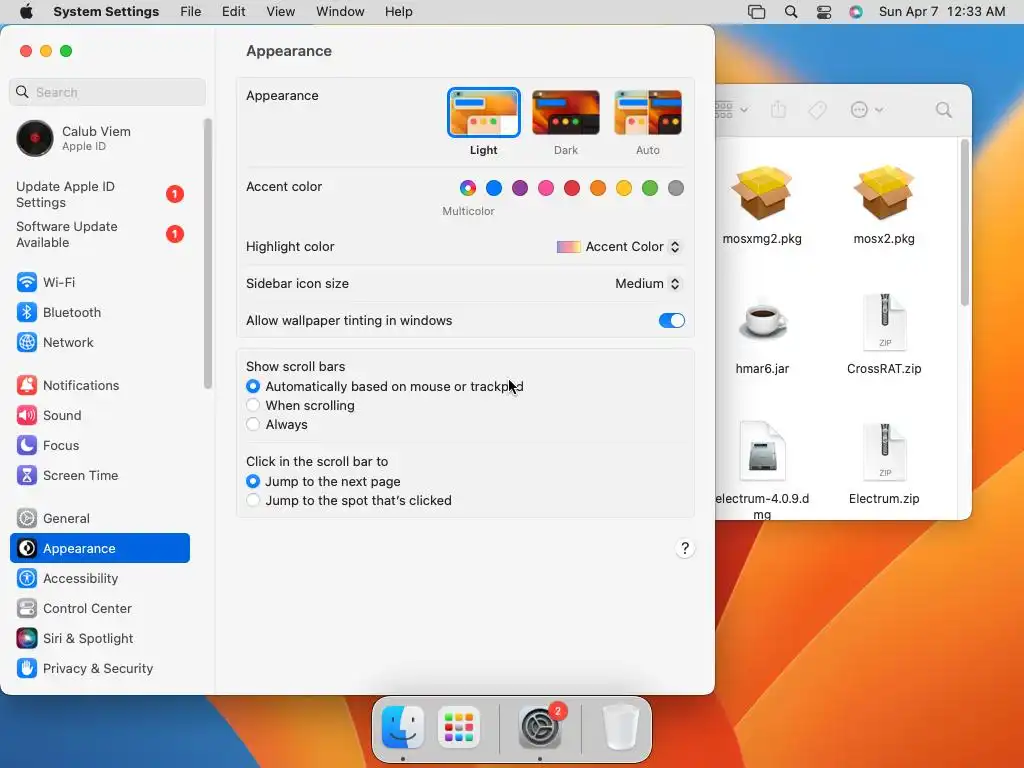
Task: Click System Settings icon in Dock
Action: 540,726
